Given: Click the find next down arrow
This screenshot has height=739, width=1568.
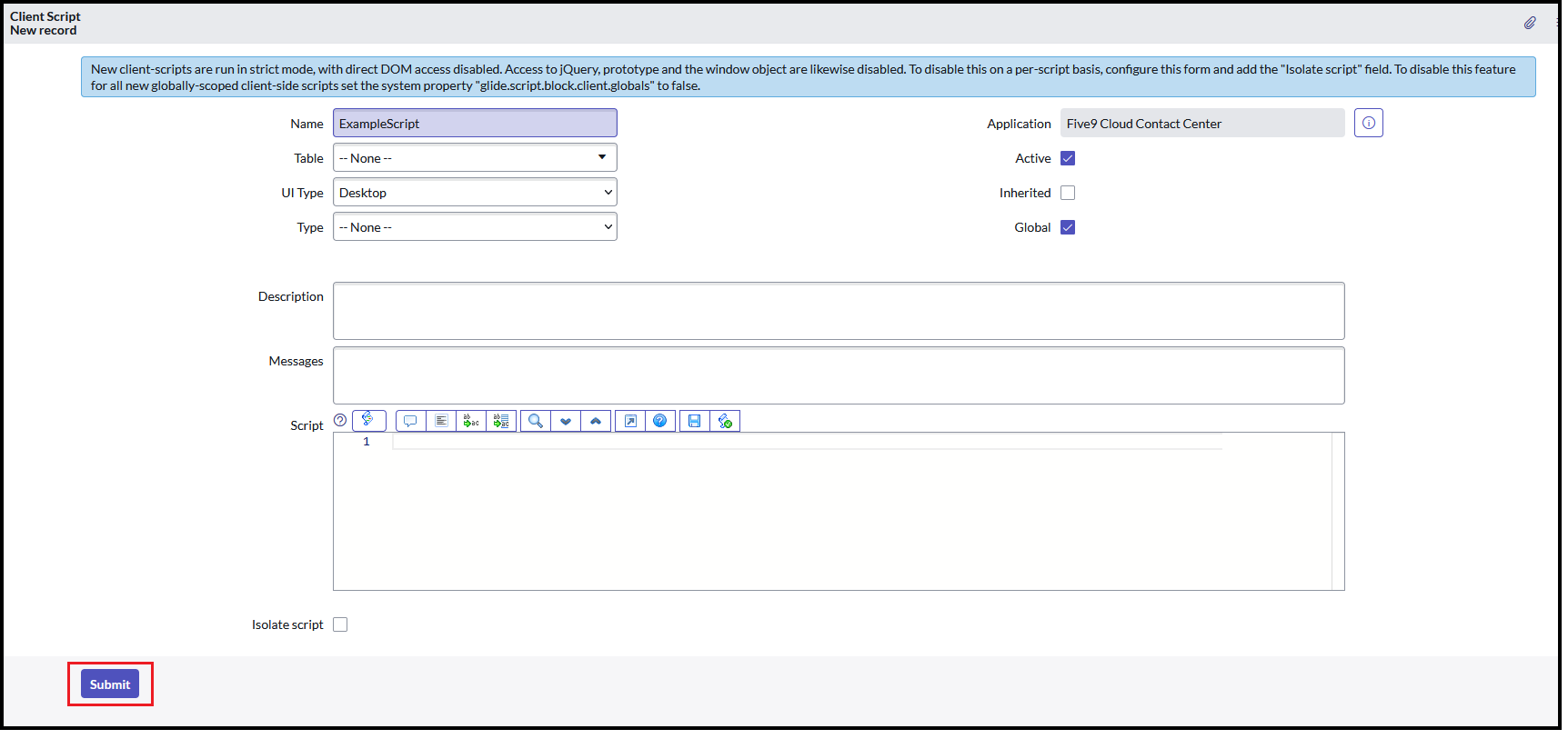Looking at the screenshot, I should coord(566,421).
